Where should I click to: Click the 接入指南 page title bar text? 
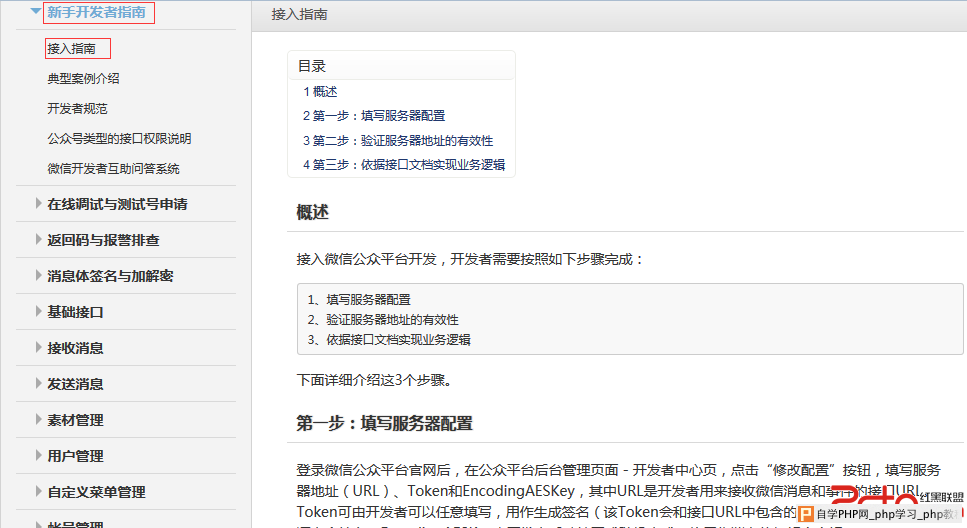point(299,14)
